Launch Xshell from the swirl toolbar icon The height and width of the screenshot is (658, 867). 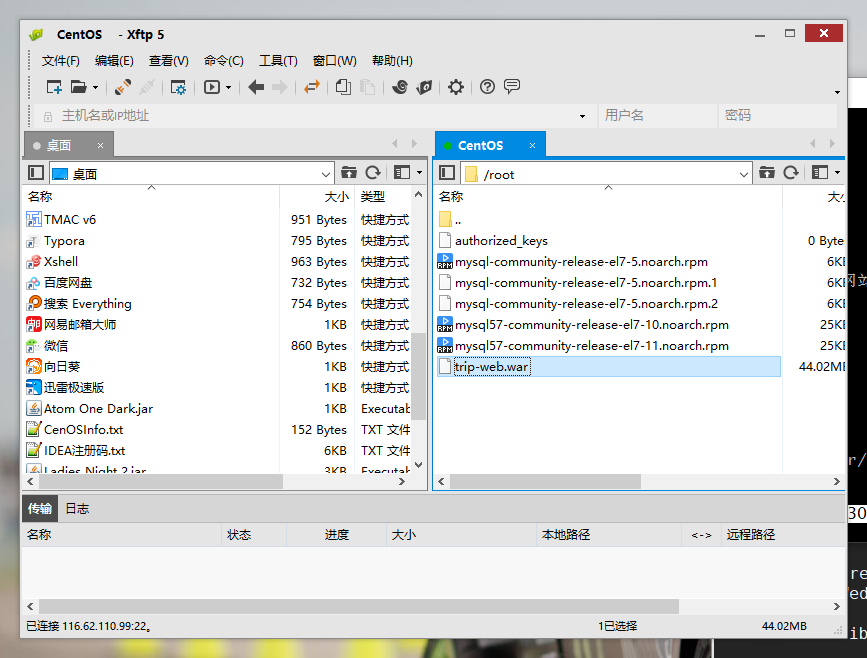400,87
